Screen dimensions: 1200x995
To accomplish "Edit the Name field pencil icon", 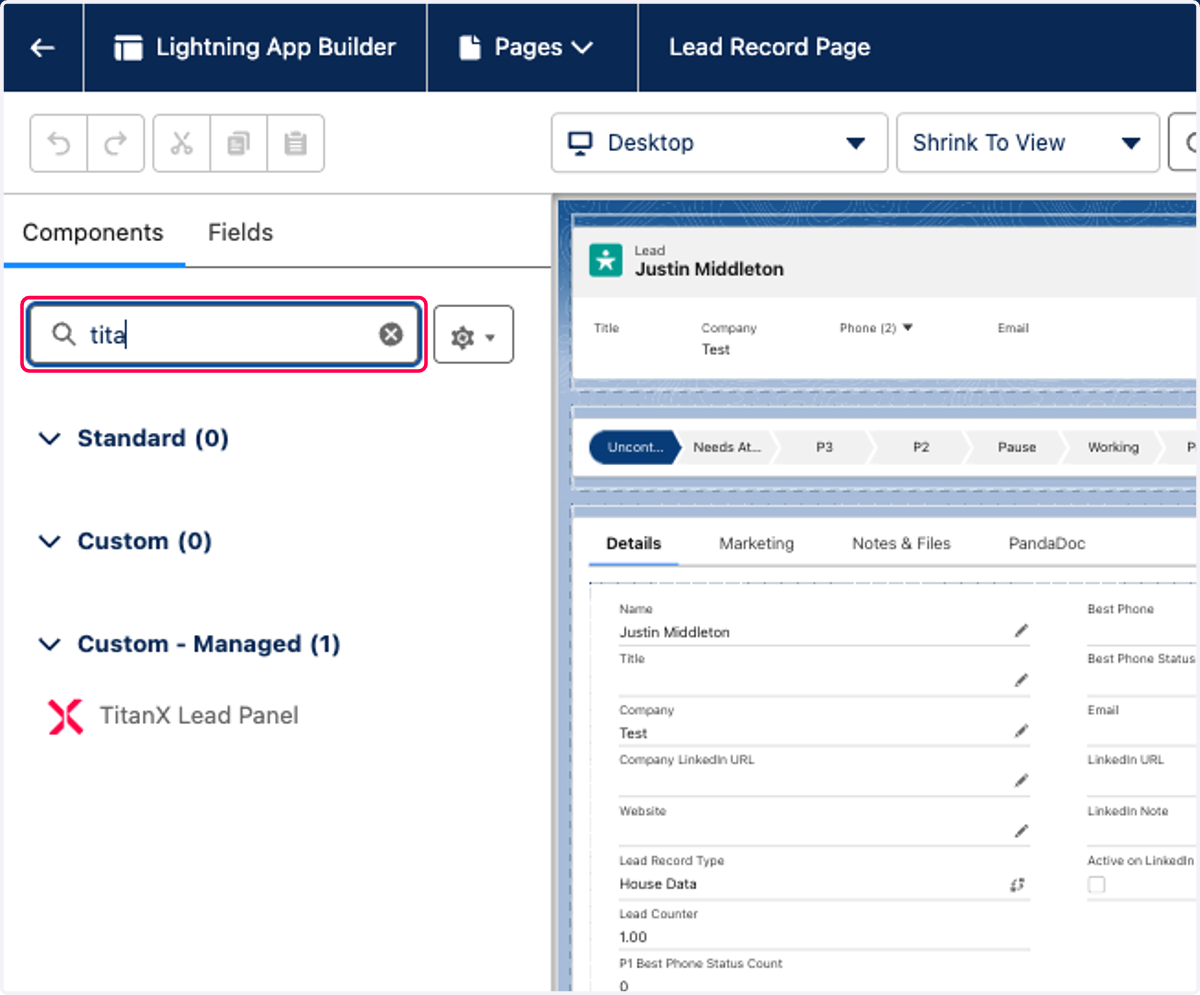I will click(1021, 631).
